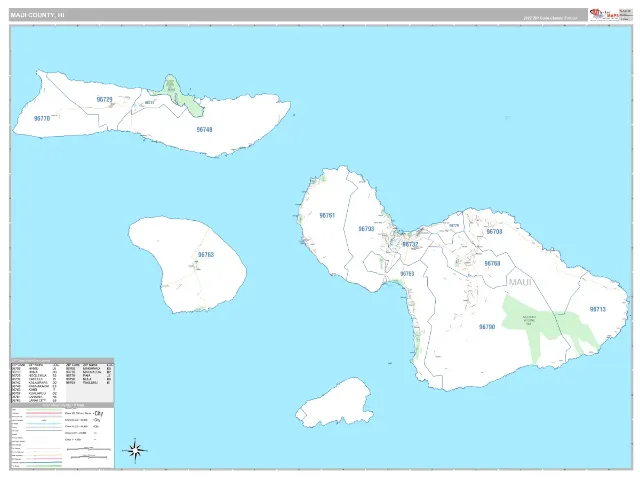Screen dimensions: 640x480
Task: Click the edition text in the header bar
Action: click(550, 18)
